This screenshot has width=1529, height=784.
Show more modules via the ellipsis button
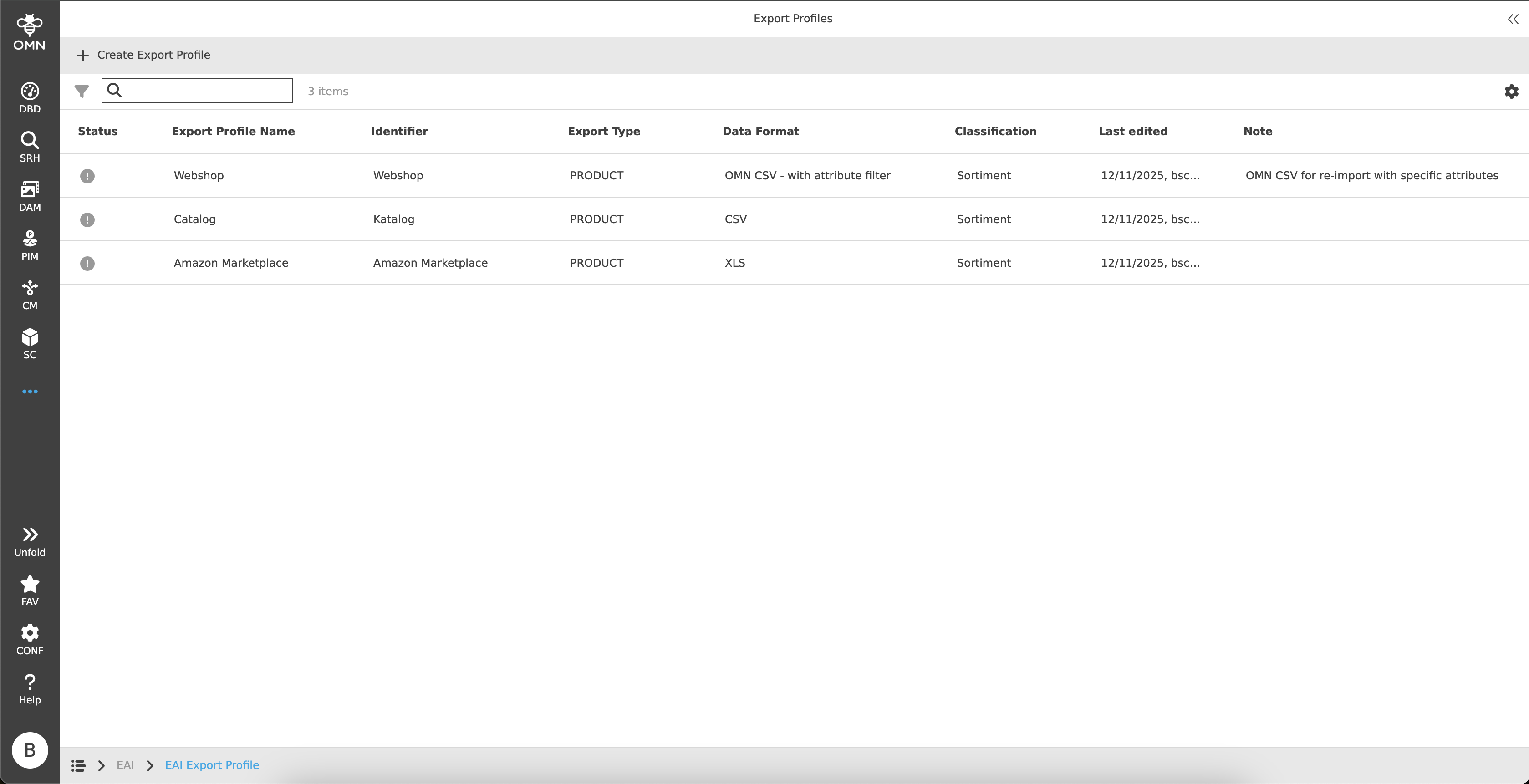click(x=30, y=391)
